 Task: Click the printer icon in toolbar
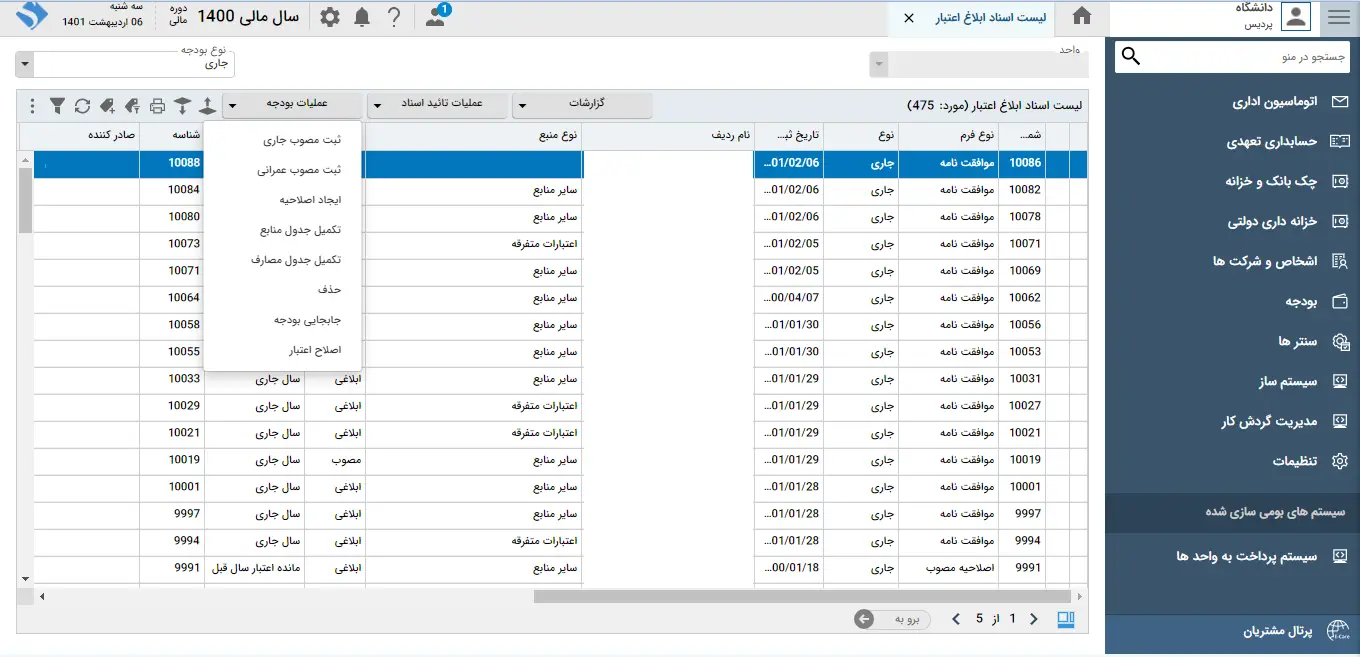157,105
